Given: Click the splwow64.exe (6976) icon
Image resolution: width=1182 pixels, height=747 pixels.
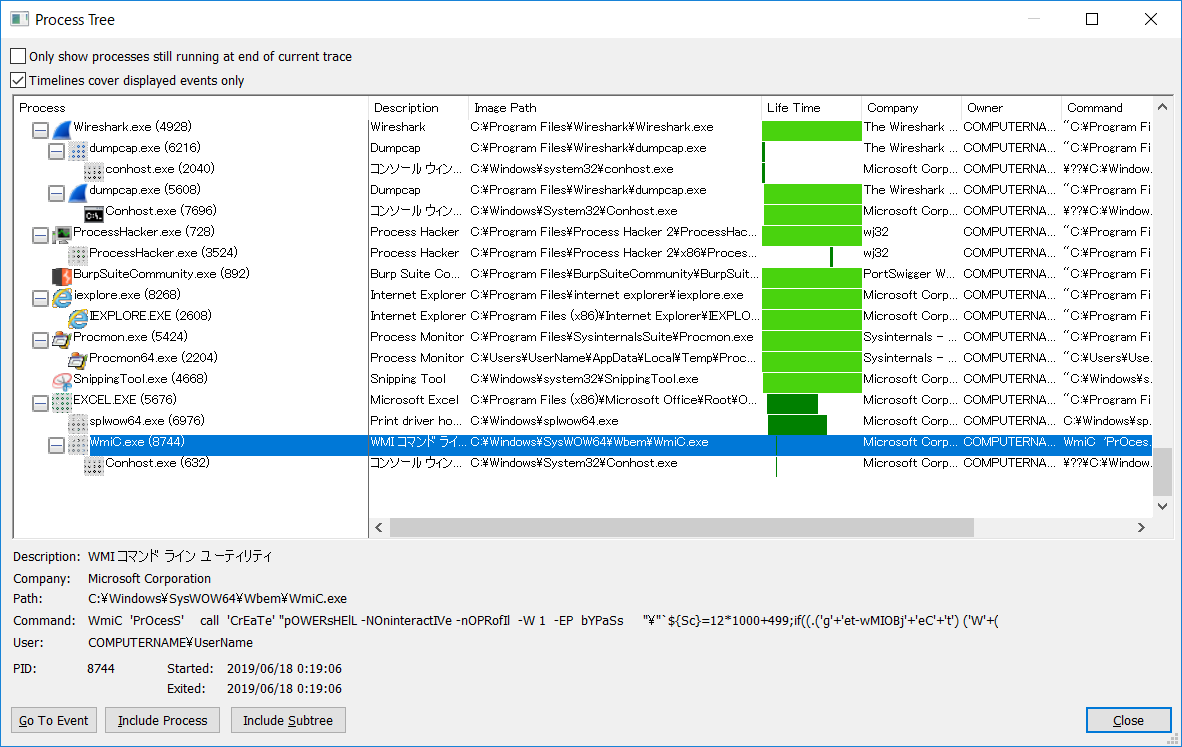Looking at the screenshot, I should pos(78,424).
